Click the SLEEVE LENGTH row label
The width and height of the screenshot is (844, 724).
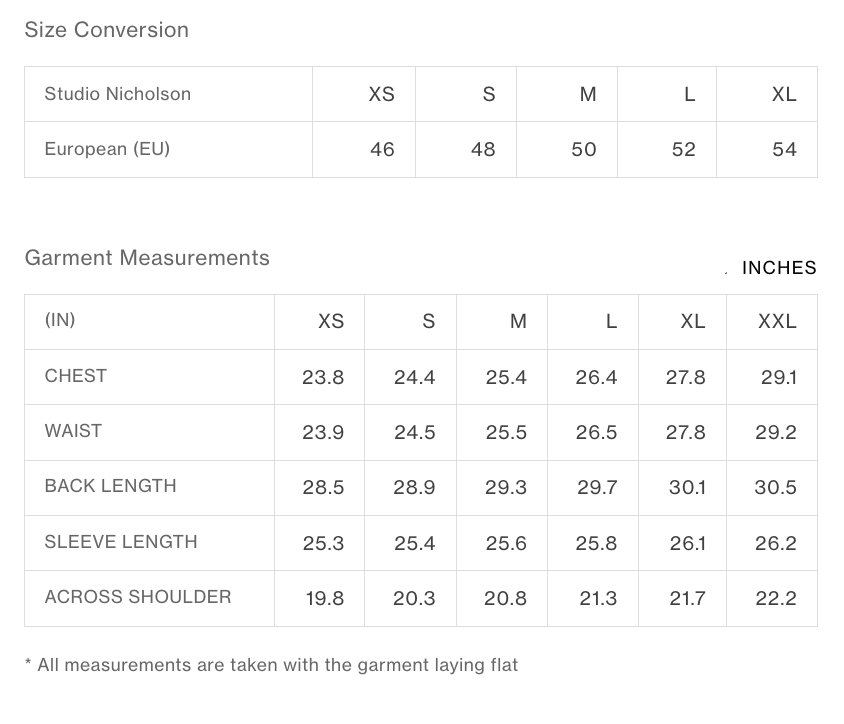point(121,542)
